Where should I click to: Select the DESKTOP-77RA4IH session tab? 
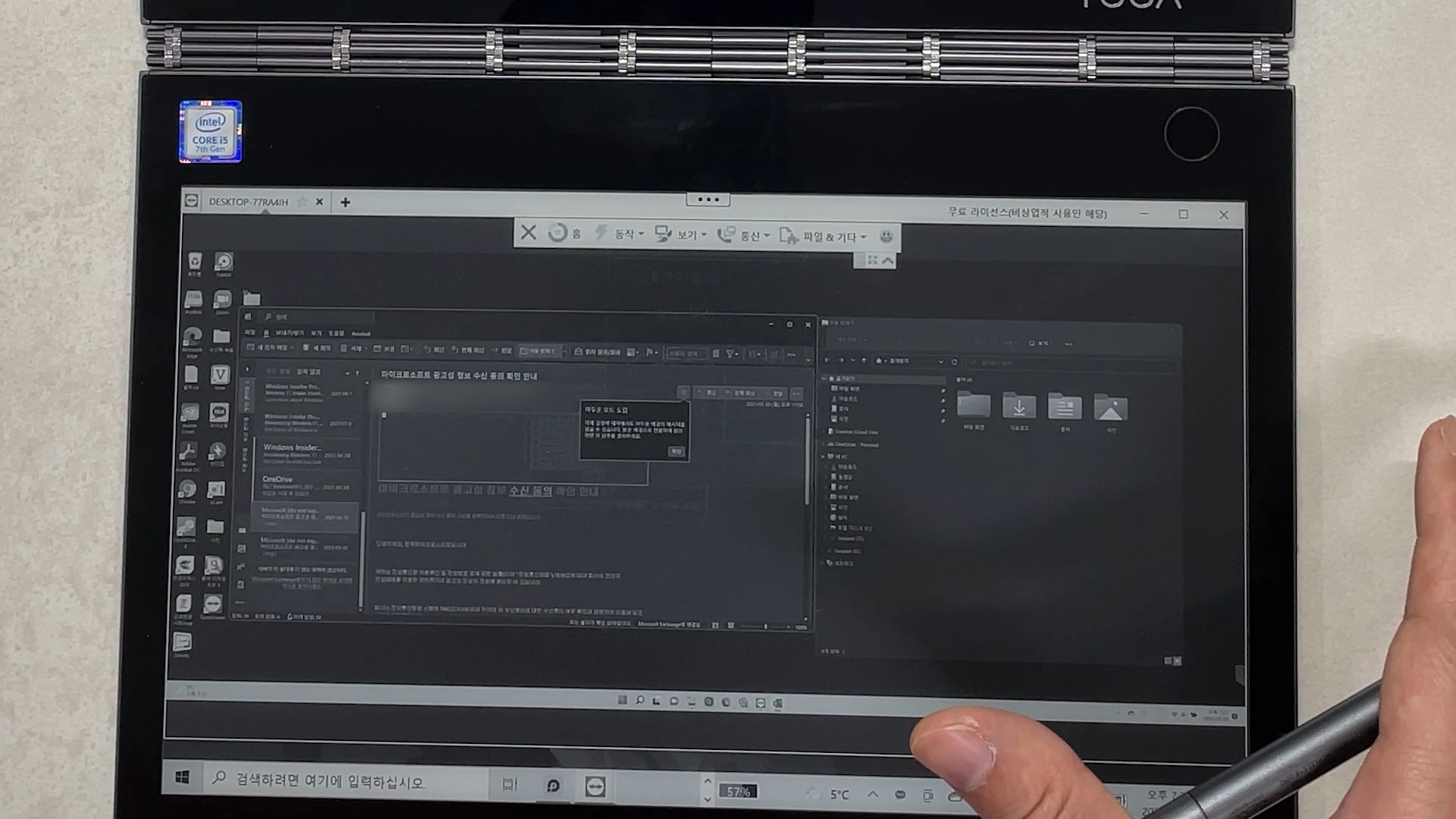coord(248,202)
